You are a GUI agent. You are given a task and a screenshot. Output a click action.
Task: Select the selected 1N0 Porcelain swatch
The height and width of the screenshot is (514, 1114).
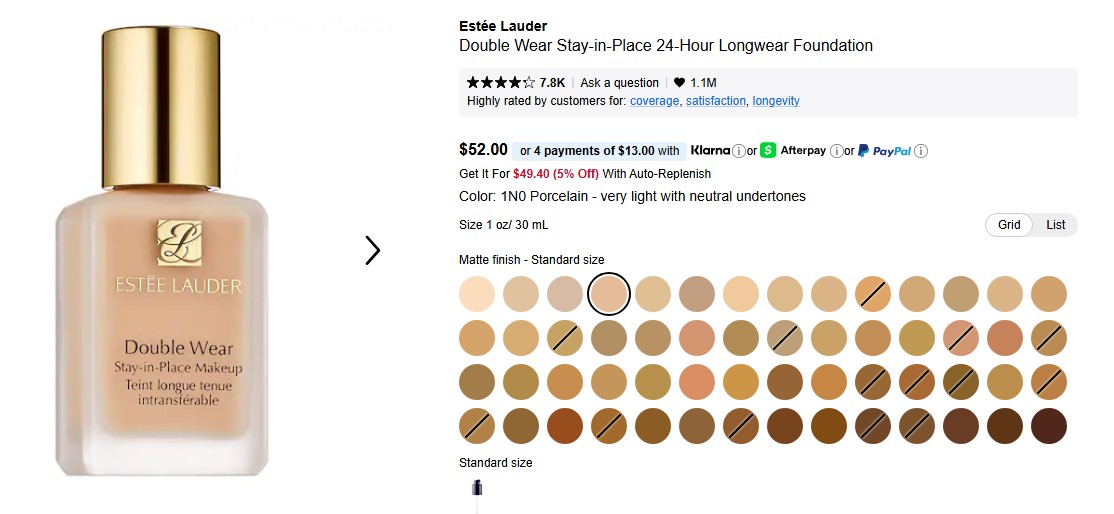(609, 294)
